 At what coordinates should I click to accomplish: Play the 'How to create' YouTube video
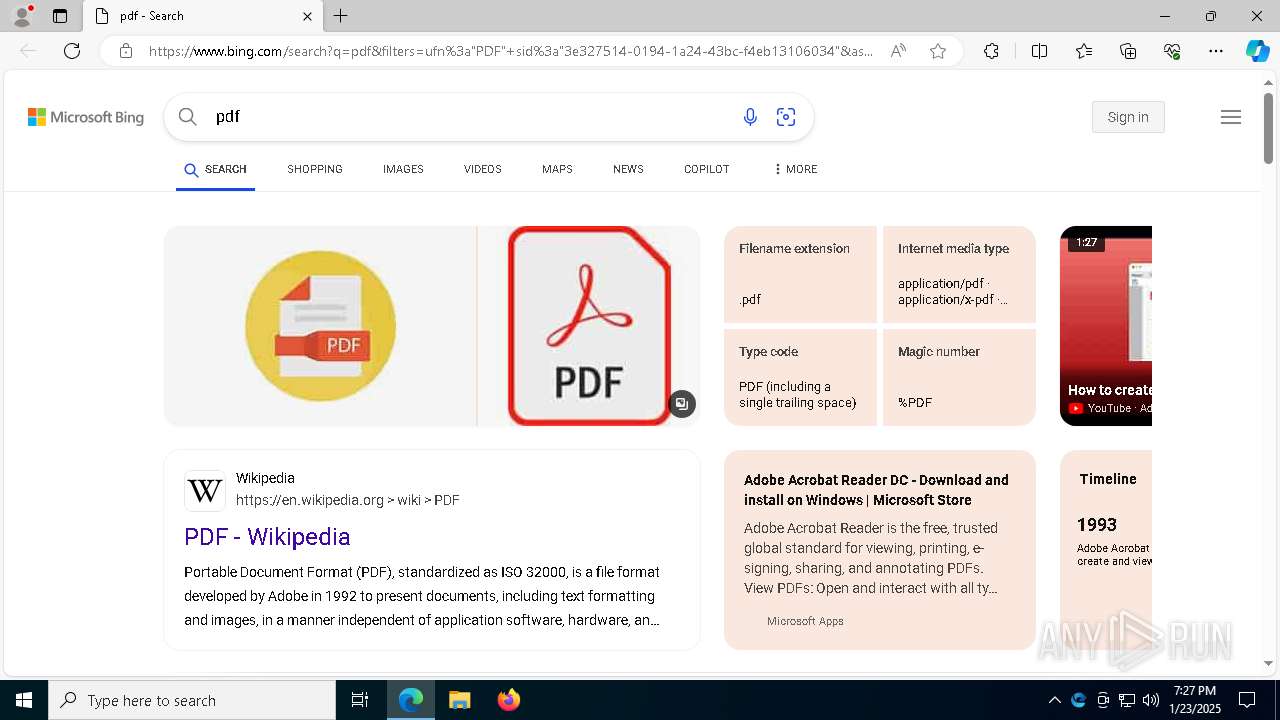coord(1106,326)
